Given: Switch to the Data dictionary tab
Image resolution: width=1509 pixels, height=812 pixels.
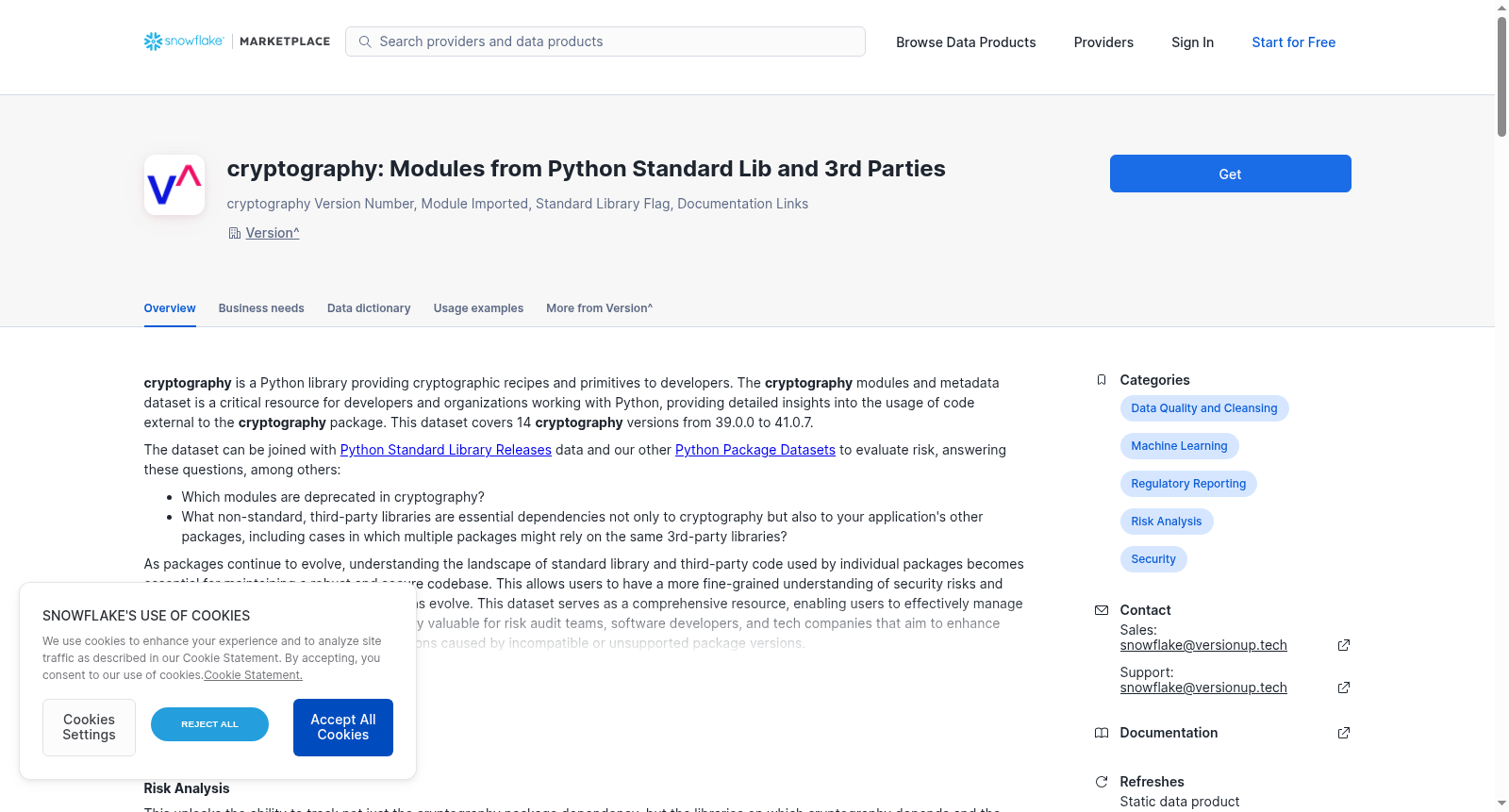Looking at the screenshot, I should (369, 308).
